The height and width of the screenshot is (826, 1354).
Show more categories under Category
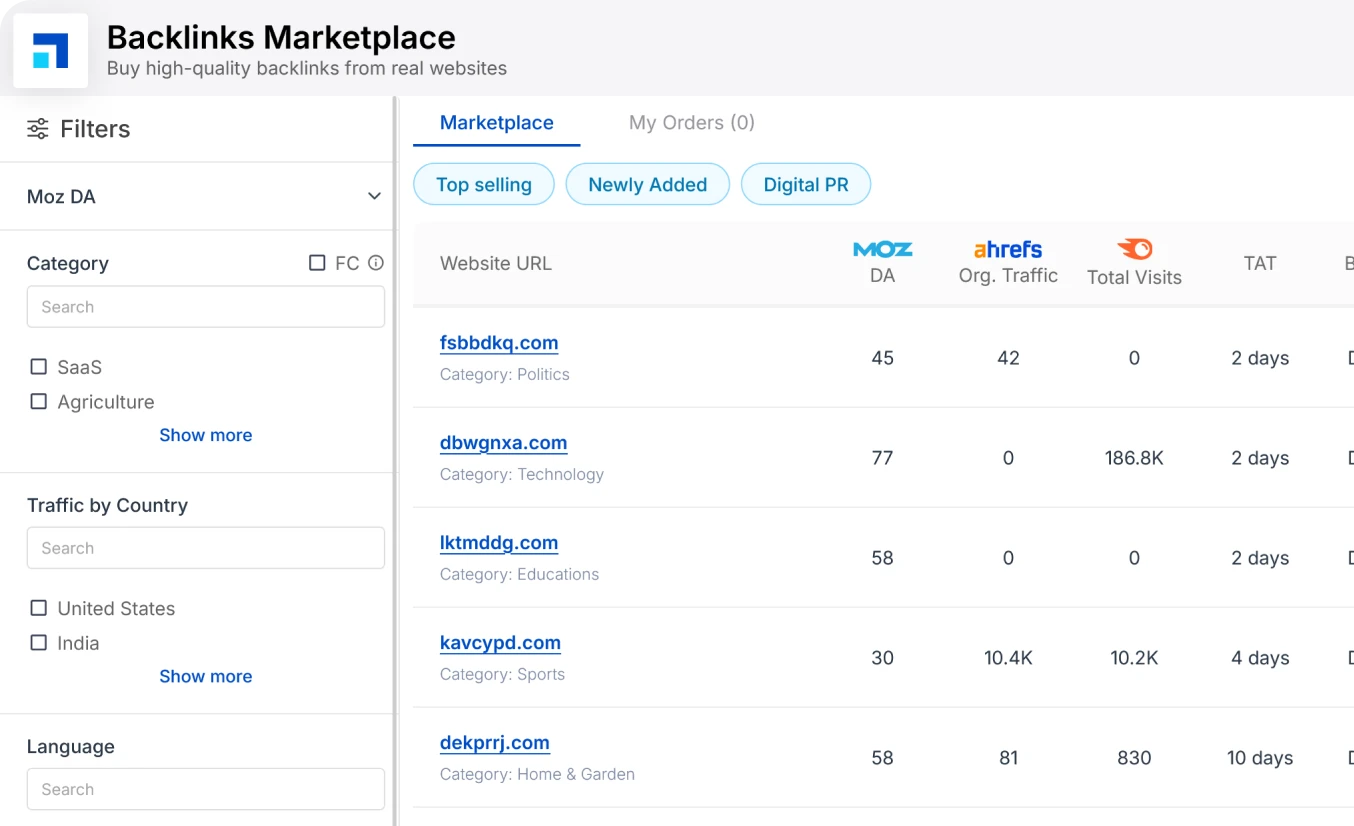pyautogui.click(x=205, y=435)
